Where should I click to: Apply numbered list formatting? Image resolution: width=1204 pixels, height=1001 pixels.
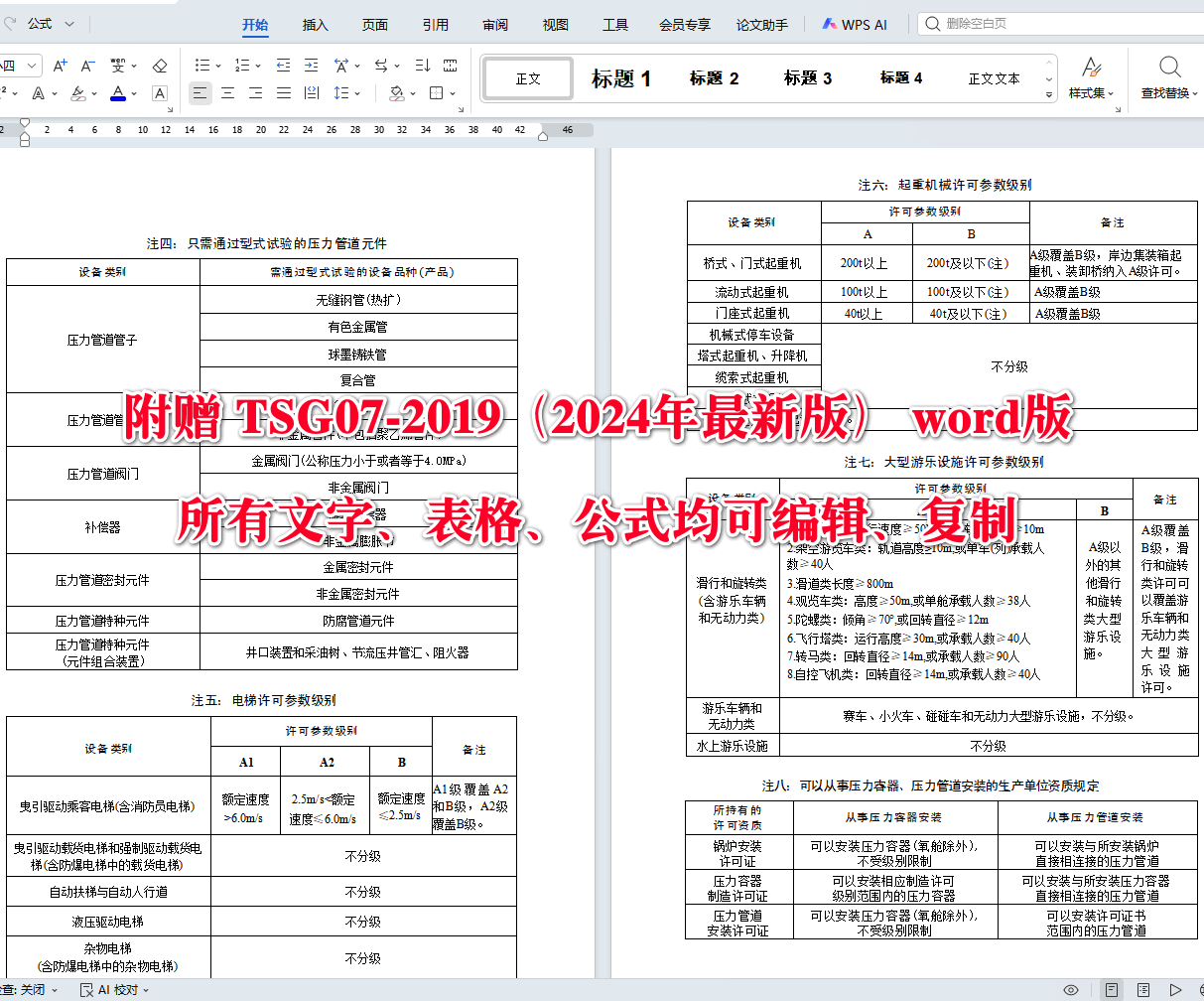pyautogui.click(x=241, y=66)
